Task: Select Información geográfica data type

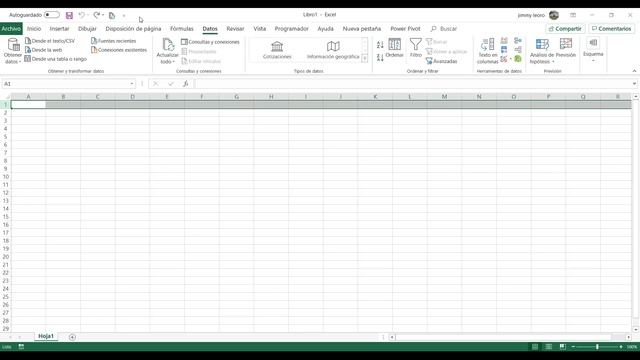Action: pyautogui.click(x=333, y=50)
